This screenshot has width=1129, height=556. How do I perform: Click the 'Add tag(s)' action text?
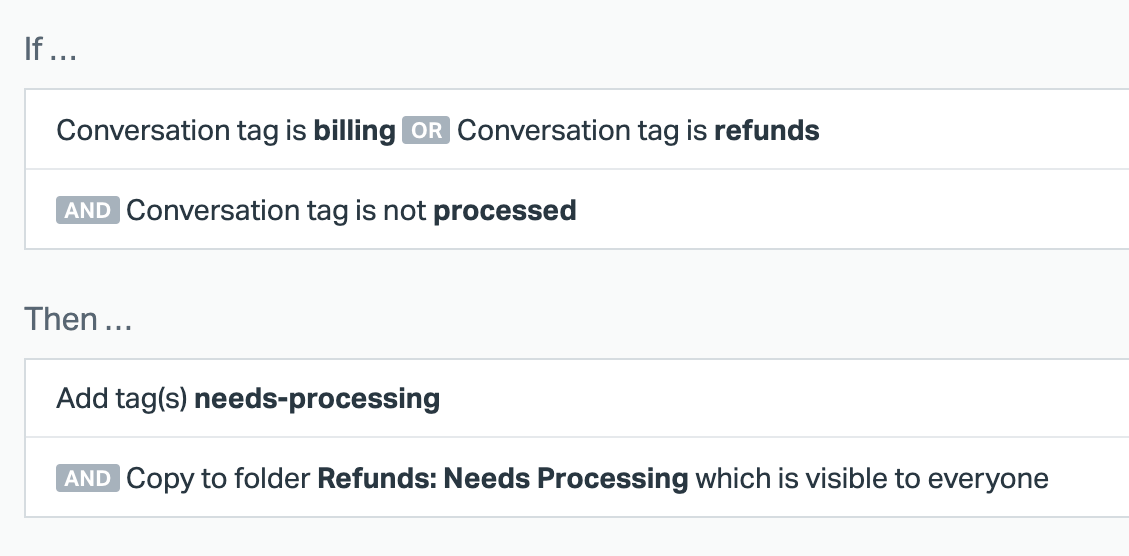point(122,398)
